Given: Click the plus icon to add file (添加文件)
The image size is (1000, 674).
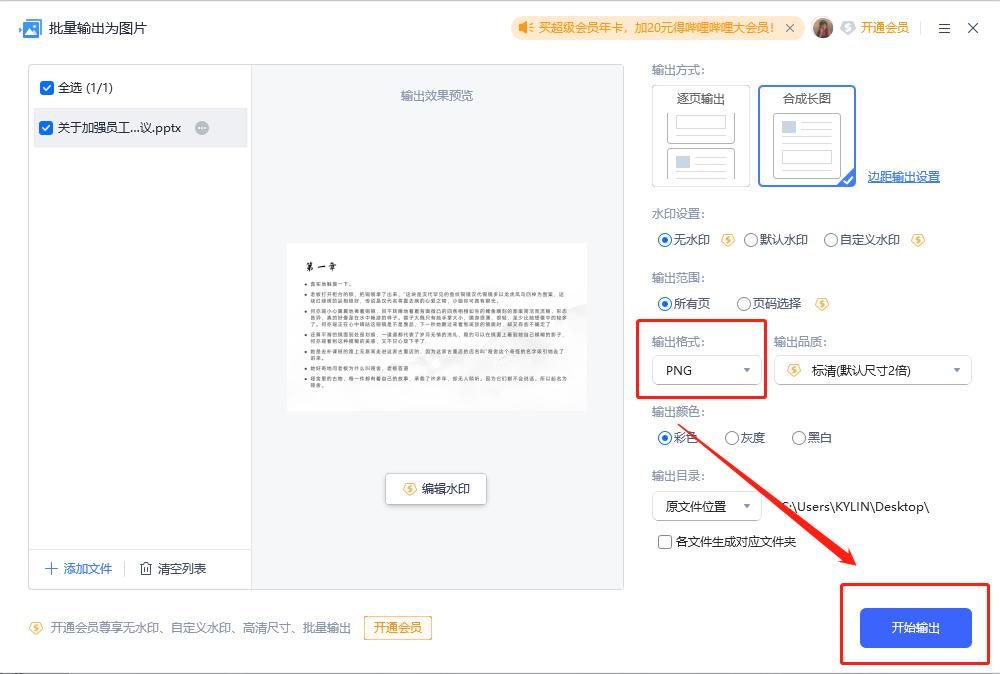Looking at the screenshot, I should (x=51, y=569).
